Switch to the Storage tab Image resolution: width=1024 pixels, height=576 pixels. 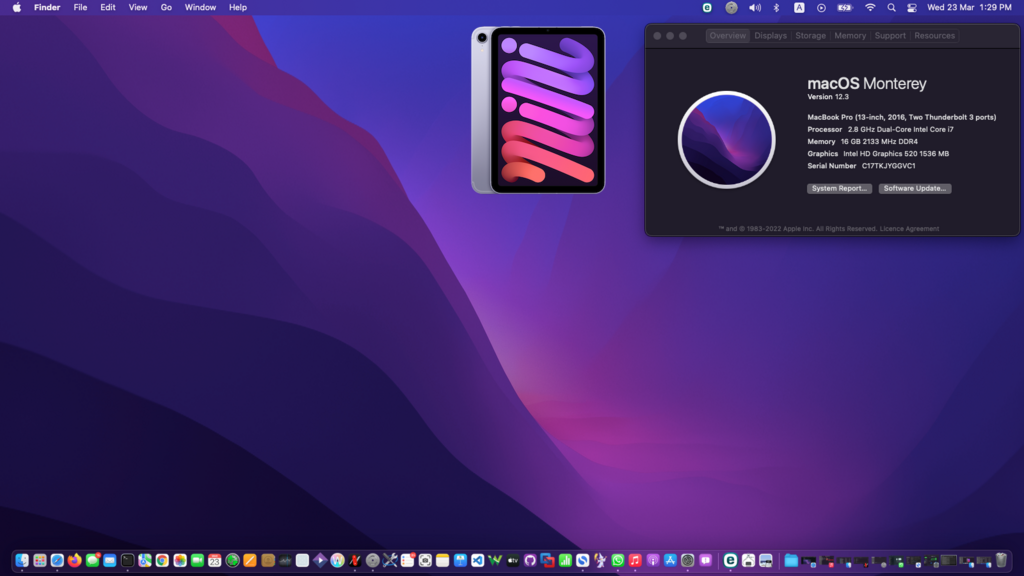[810, 36]
